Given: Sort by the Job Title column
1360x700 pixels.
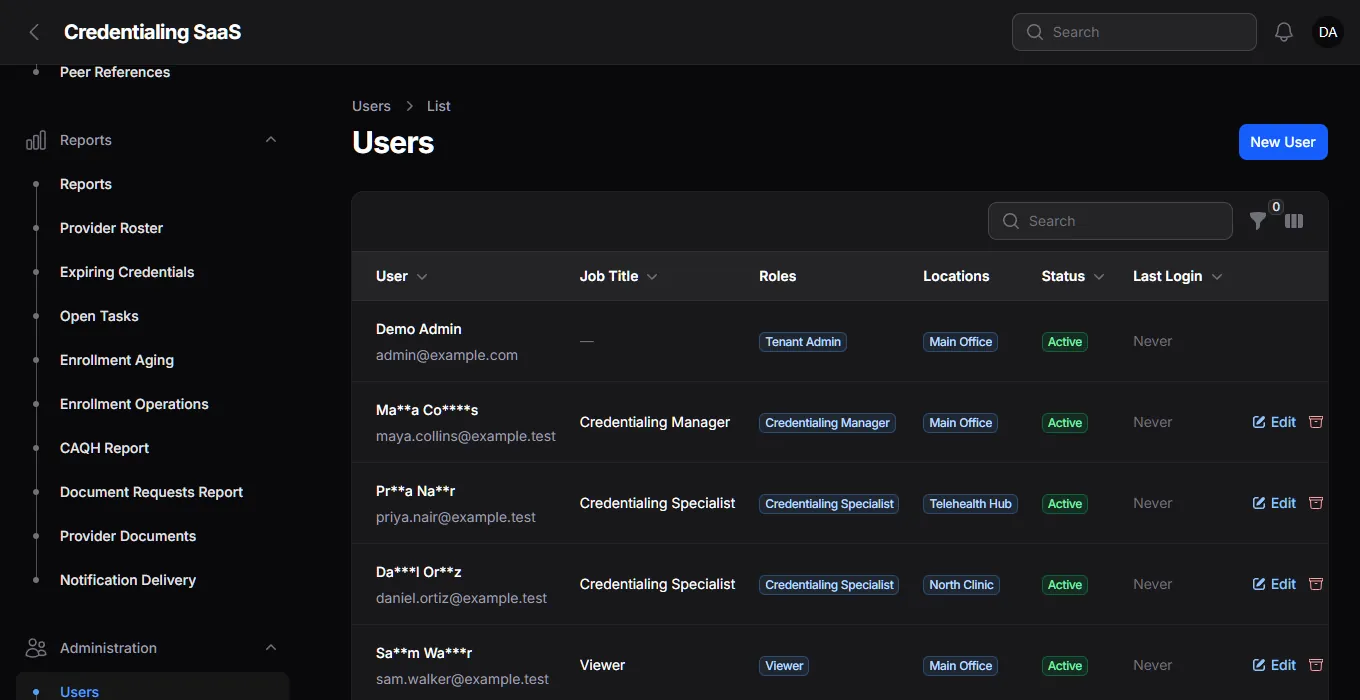Looking at the screenshot, I should tap(618, 276).
